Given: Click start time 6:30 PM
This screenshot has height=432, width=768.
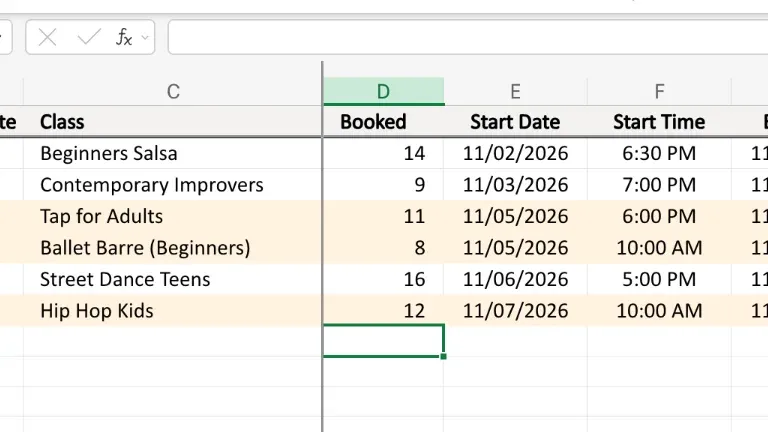Looking at the screenshot, I should click(x=659, y=153).
